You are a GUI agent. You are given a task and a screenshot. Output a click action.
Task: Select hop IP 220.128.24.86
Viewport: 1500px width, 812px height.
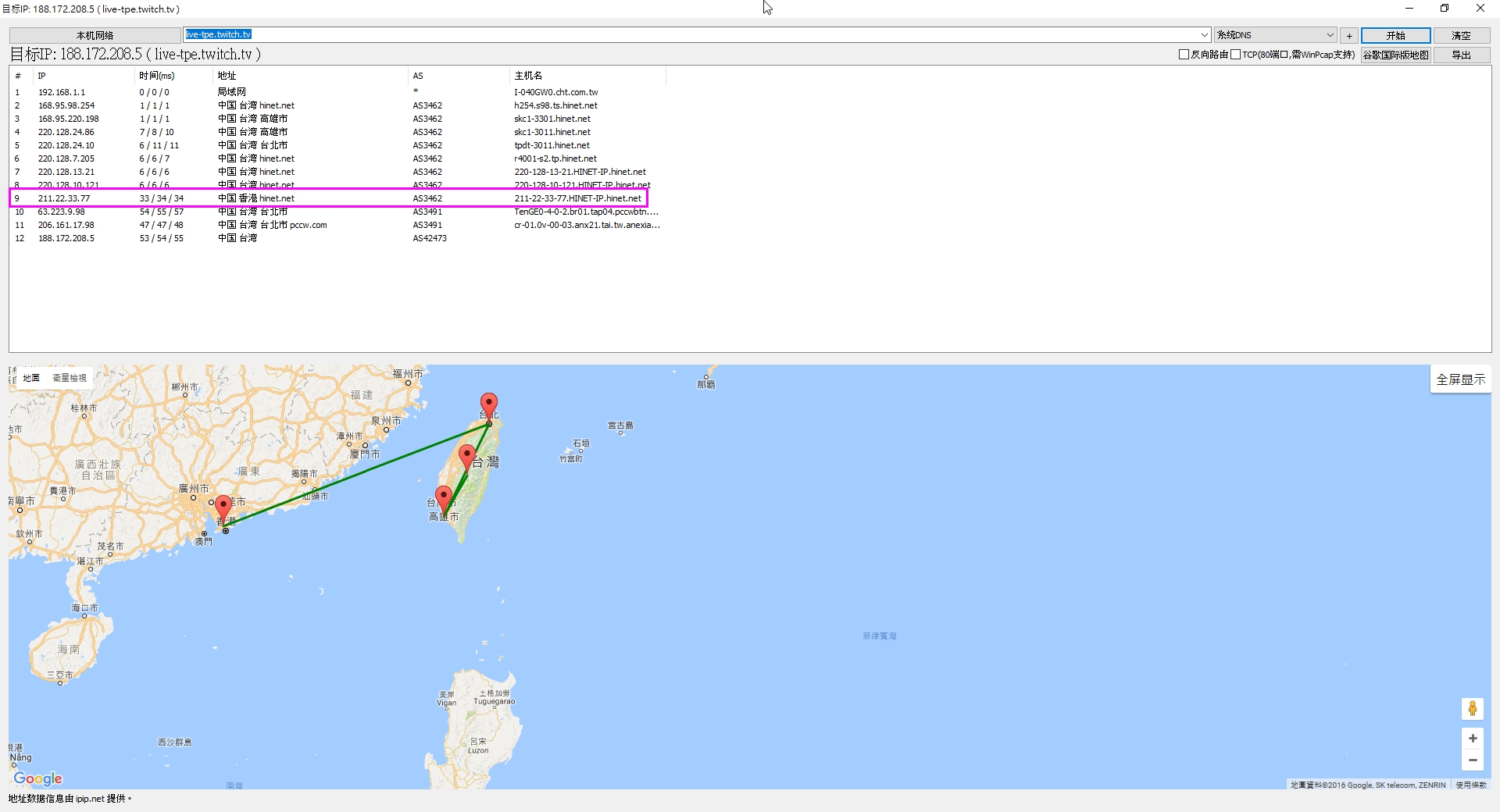pos(66,132)
